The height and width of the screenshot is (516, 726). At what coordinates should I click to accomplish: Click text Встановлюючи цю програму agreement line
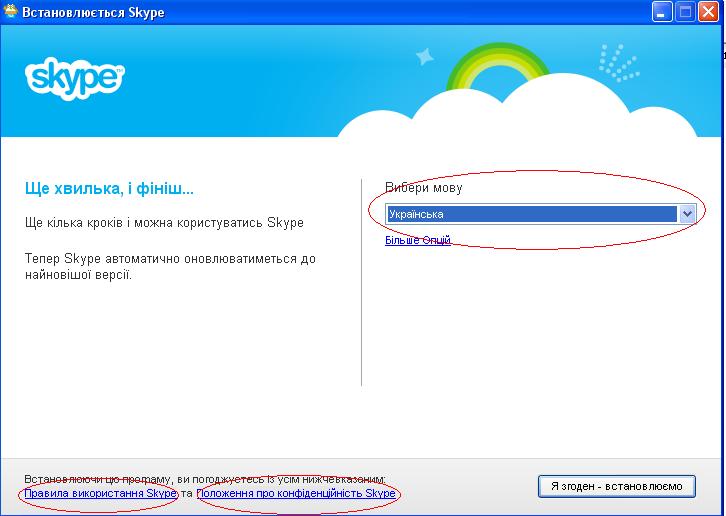click(x=205, y=479)
